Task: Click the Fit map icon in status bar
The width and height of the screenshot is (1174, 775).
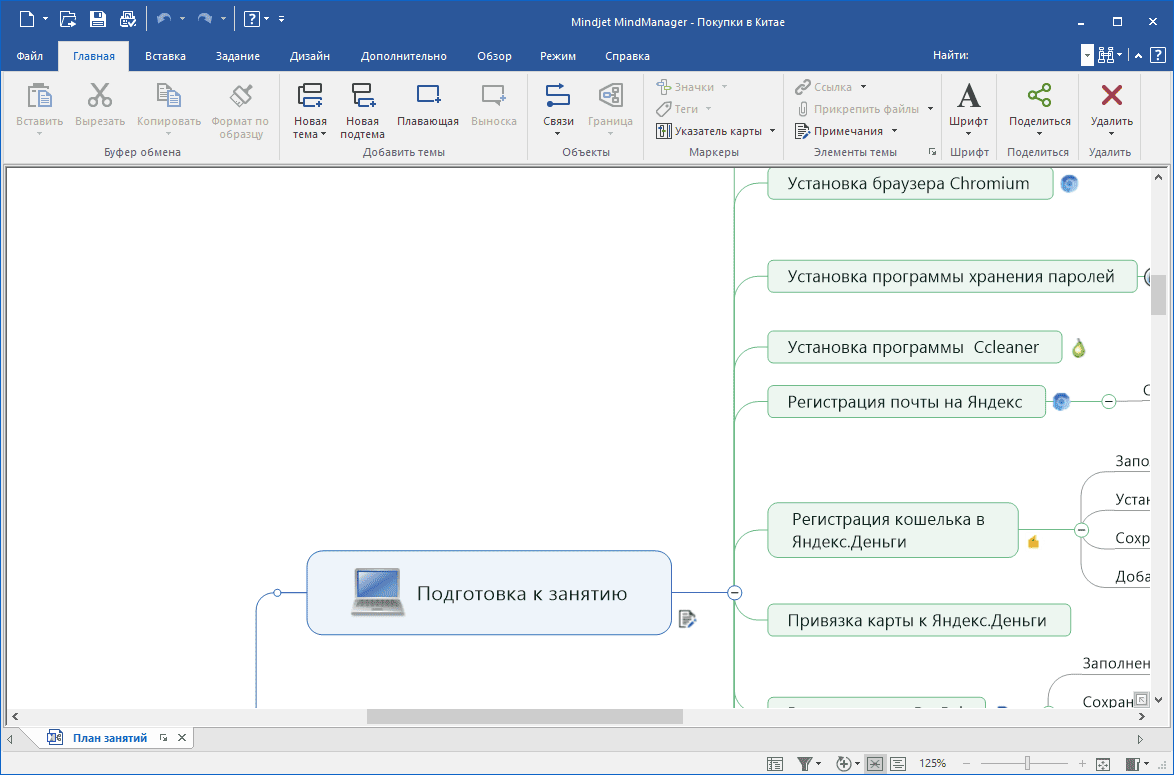Action: click(x=1103, y=763)
